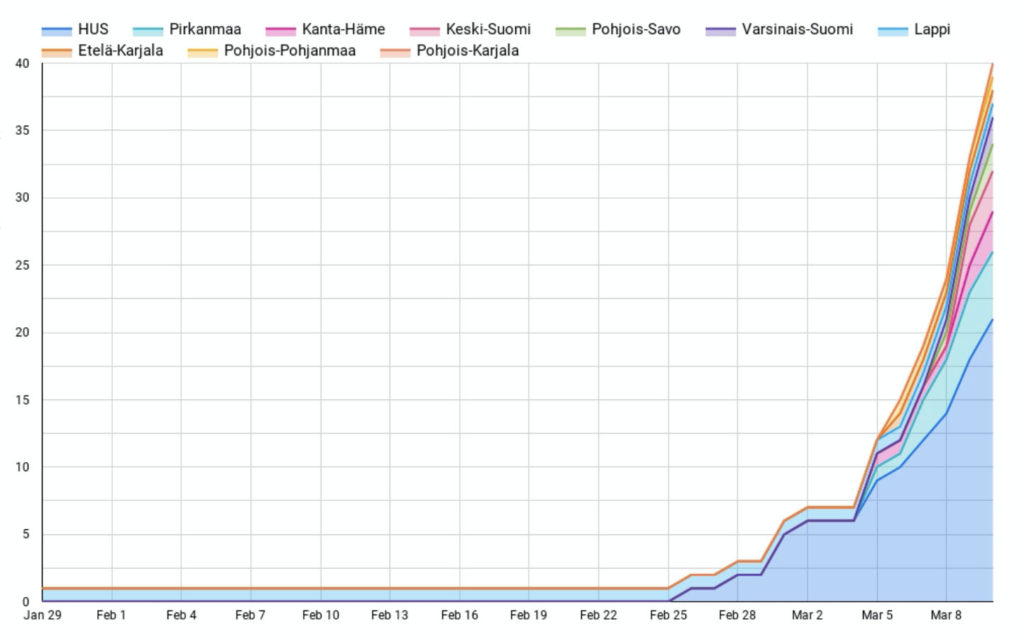Select the Varsinais-Suomi legend swatch

[x=721, y=31]
